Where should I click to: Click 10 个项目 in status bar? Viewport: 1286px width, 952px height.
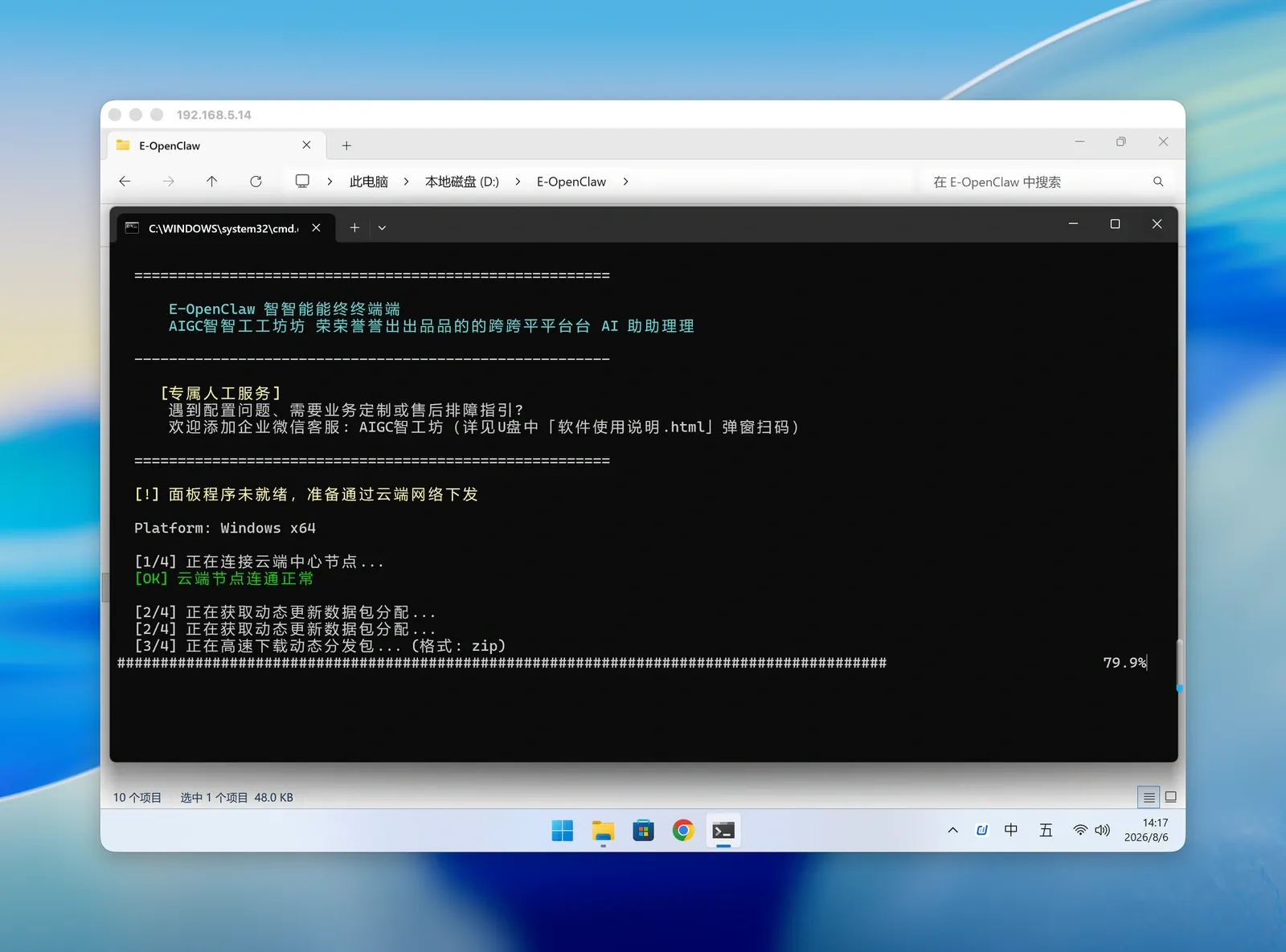click(x=137, y=798)
